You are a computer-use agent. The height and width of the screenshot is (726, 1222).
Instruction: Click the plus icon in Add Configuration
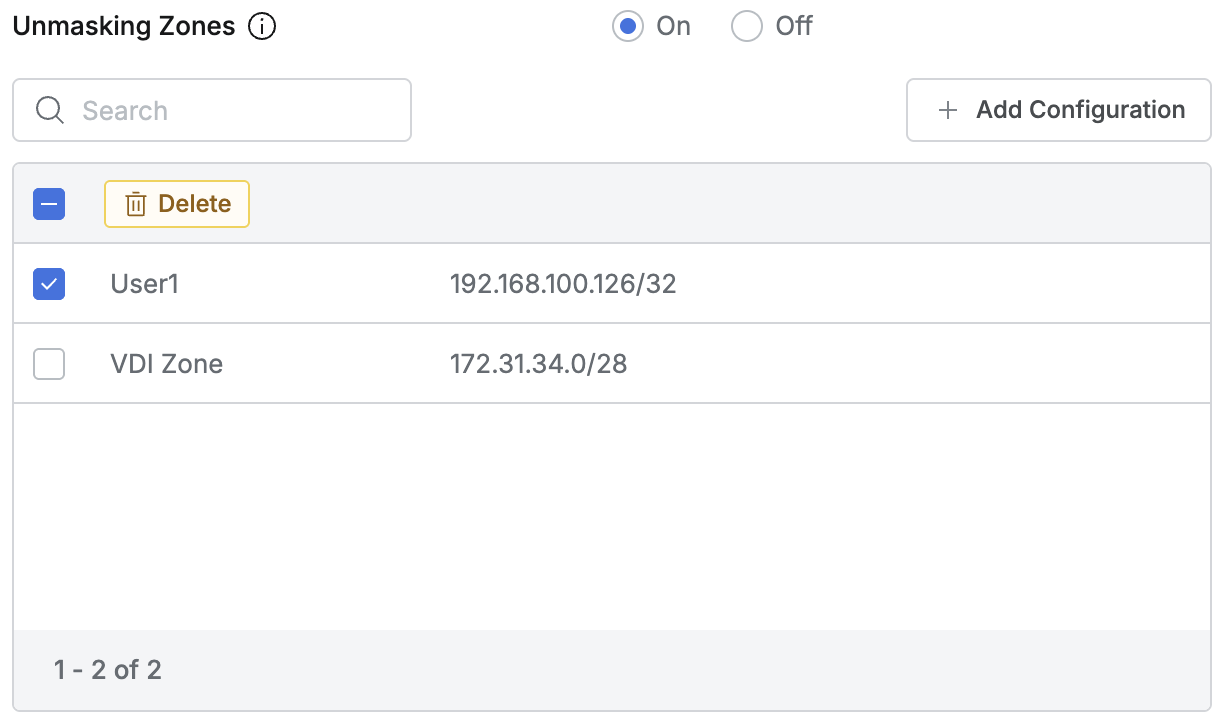[947, 110]
